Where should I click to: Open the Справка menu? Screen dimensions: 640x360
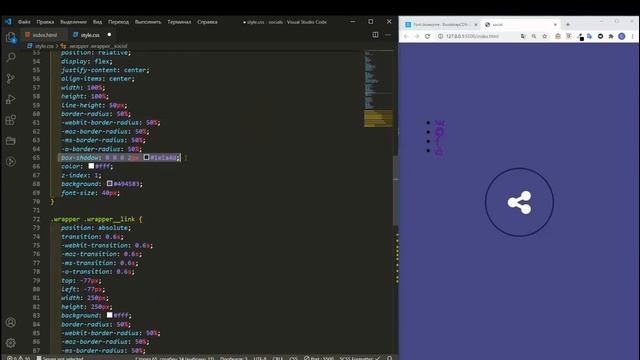pyautogui.click(x=207, y=22)
